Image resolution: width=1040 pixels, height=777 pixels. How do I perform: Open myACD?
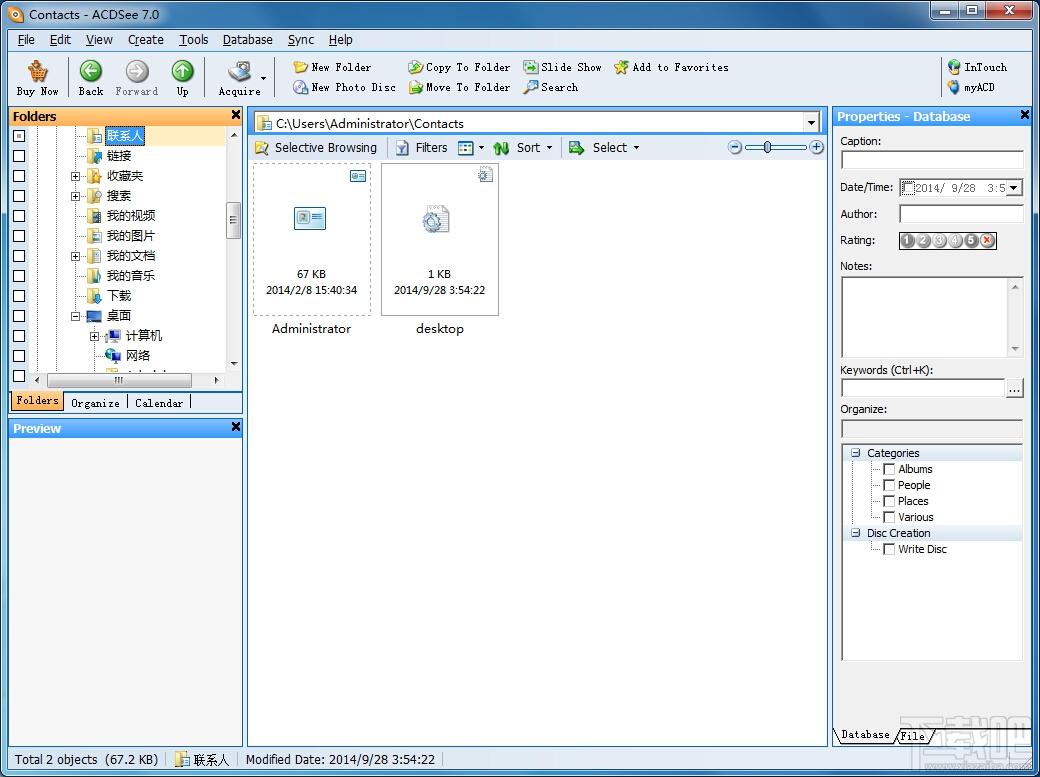pos(971,87)
